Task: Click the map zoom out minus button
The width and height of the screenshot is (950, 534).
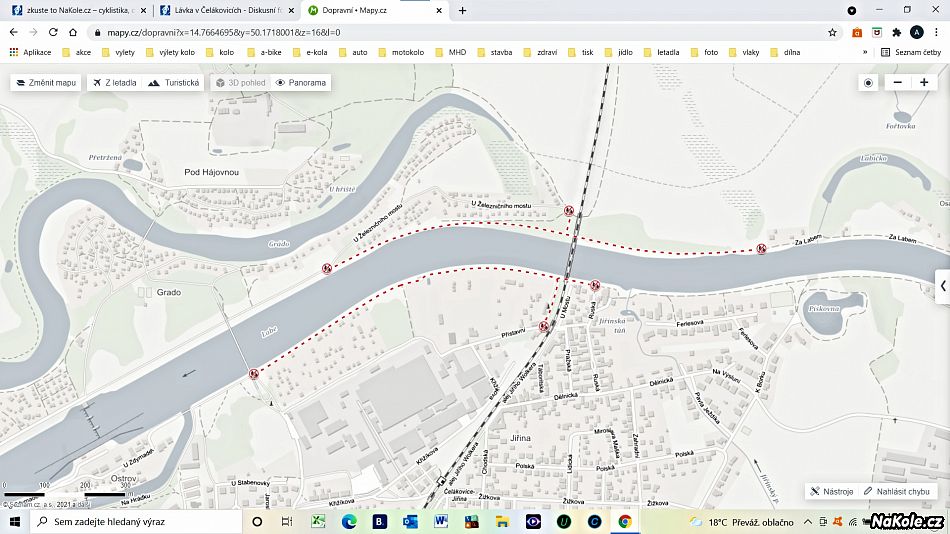Action: pos(898,83)
